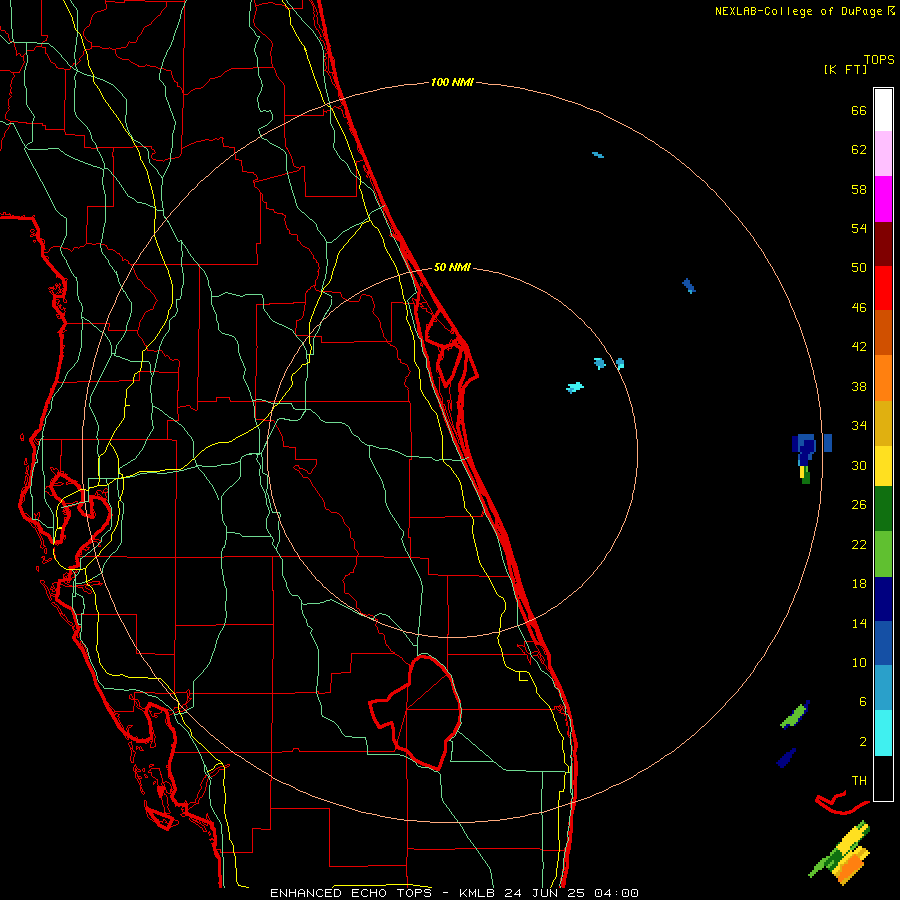This screenshot has width=900, height=900.
Task: Click the dark red legend band beside 54
Action: tap(883, 243)
